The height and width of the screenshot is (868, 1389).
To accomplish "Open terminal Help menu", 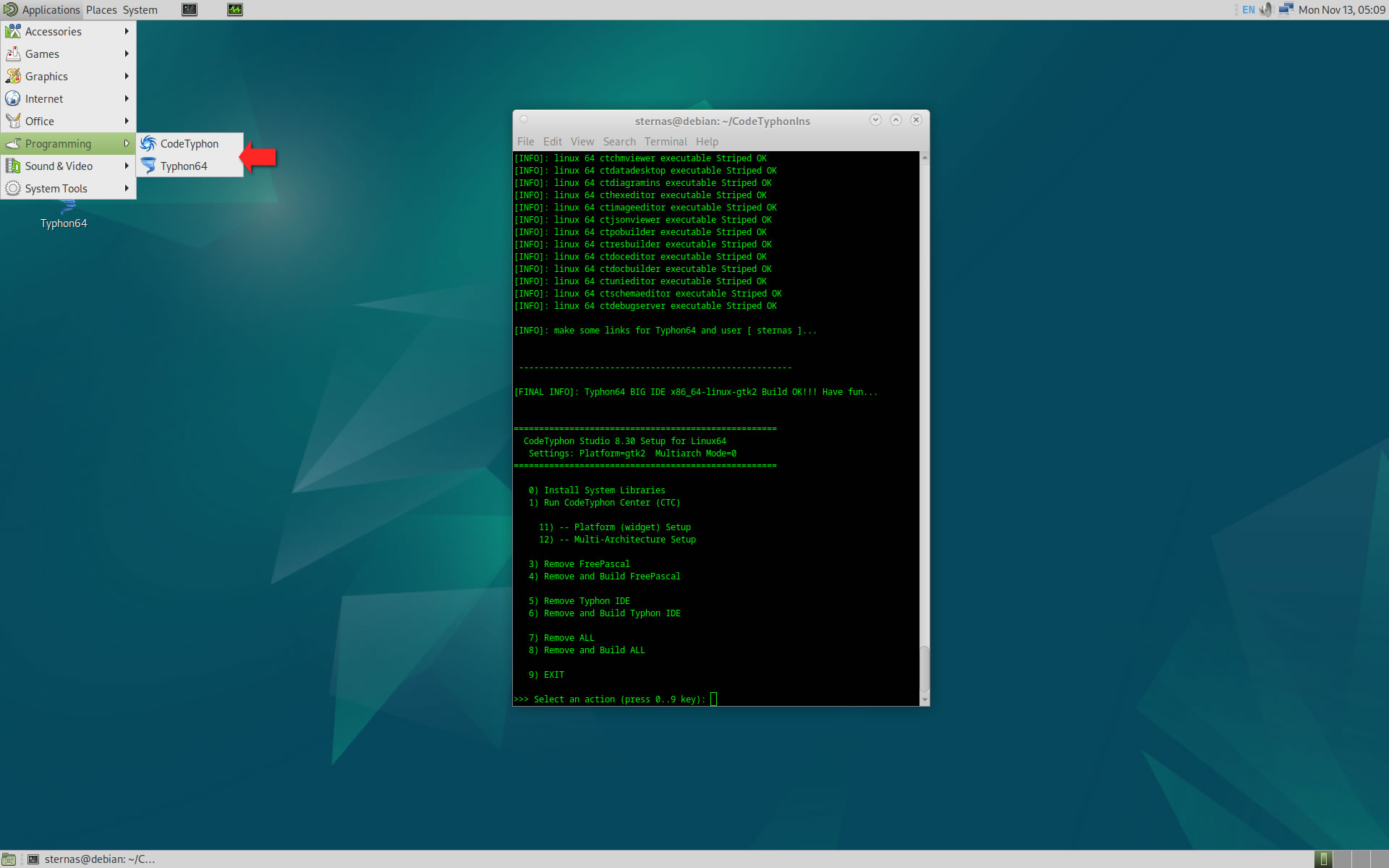I will click(x=708, y=142).
